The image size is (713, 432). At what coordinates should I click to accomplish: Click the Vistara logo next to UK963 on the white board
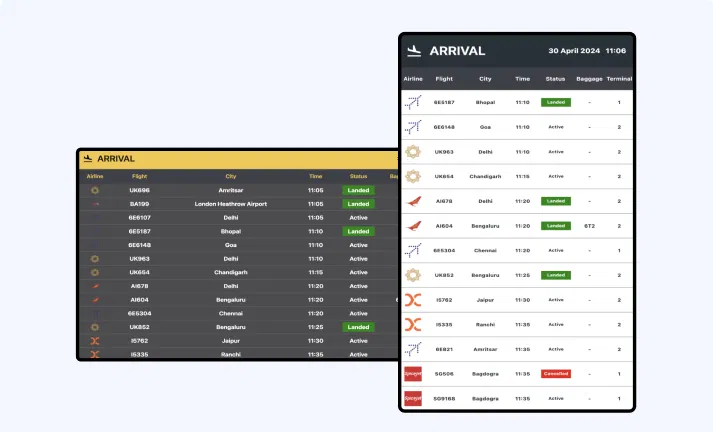pyautogui.click(x=412, y=152)
